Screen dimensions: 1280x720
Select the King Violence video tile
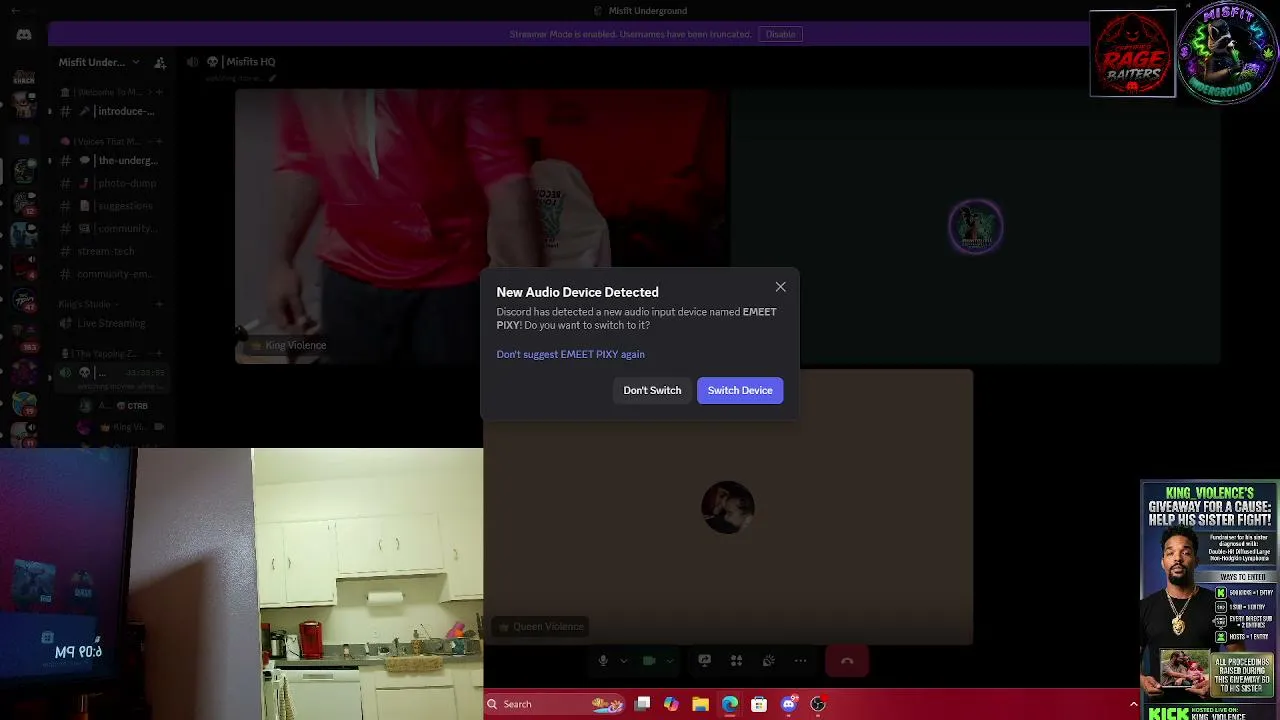tap(482, 226)
